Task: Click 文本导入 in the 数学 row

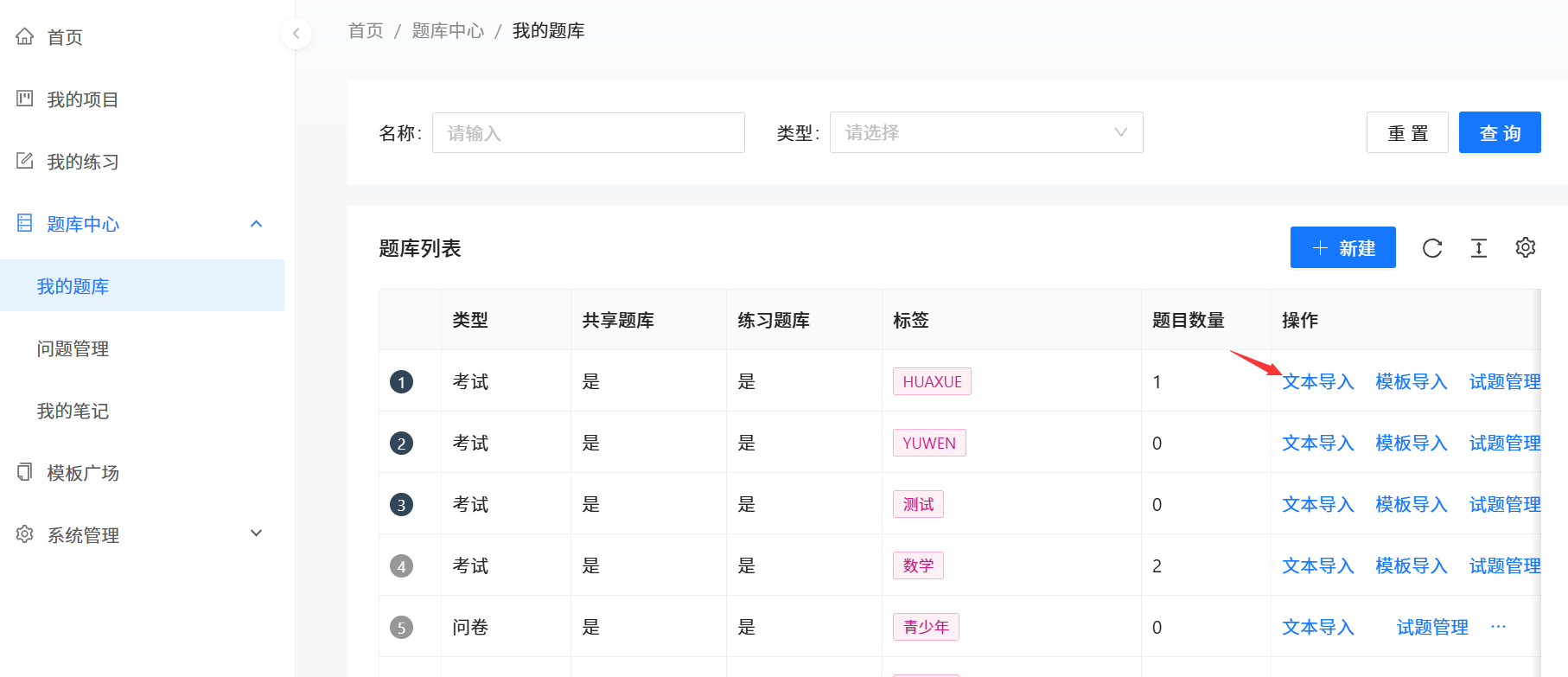Action: [x=1317, y=565]
